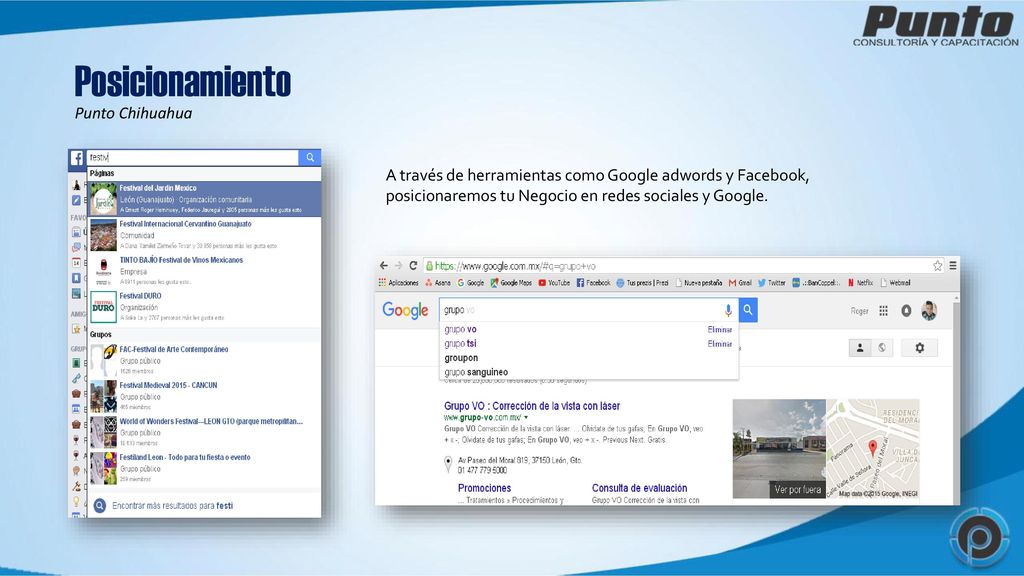Open the Twitter bookmark
This screenshot has width=1024, height=576.
point(771,283)
